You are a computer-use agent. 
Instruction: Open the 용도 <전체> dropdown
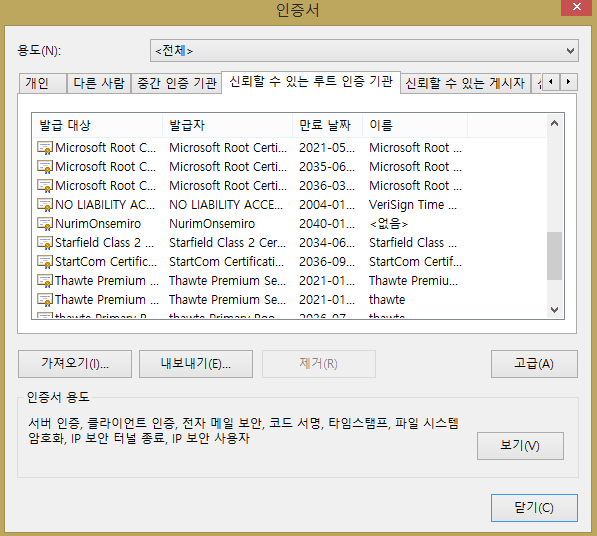364,51
